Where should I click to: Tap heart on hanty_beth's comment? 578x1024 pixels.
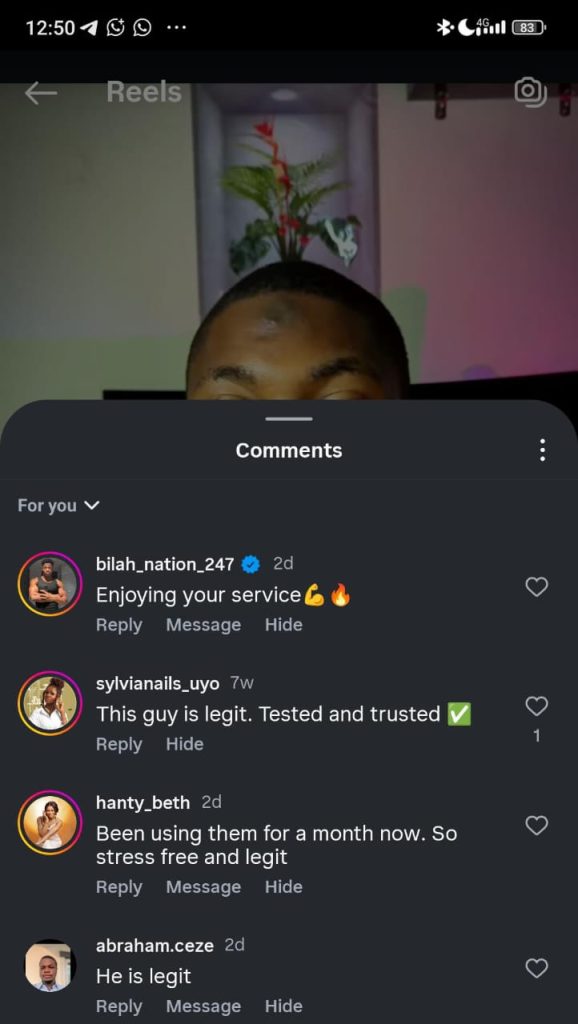pyautogui.click(x=536, y=825)
